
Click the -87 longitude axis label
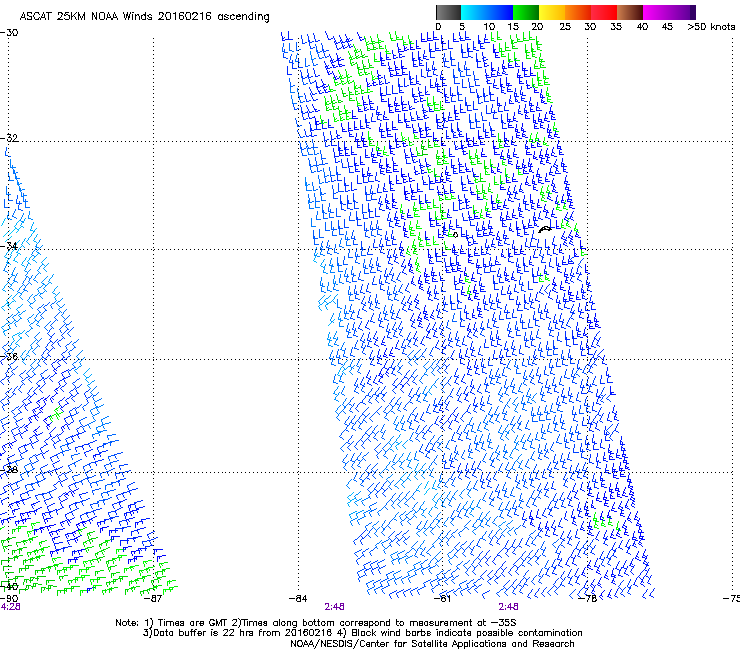coord(153,599)
